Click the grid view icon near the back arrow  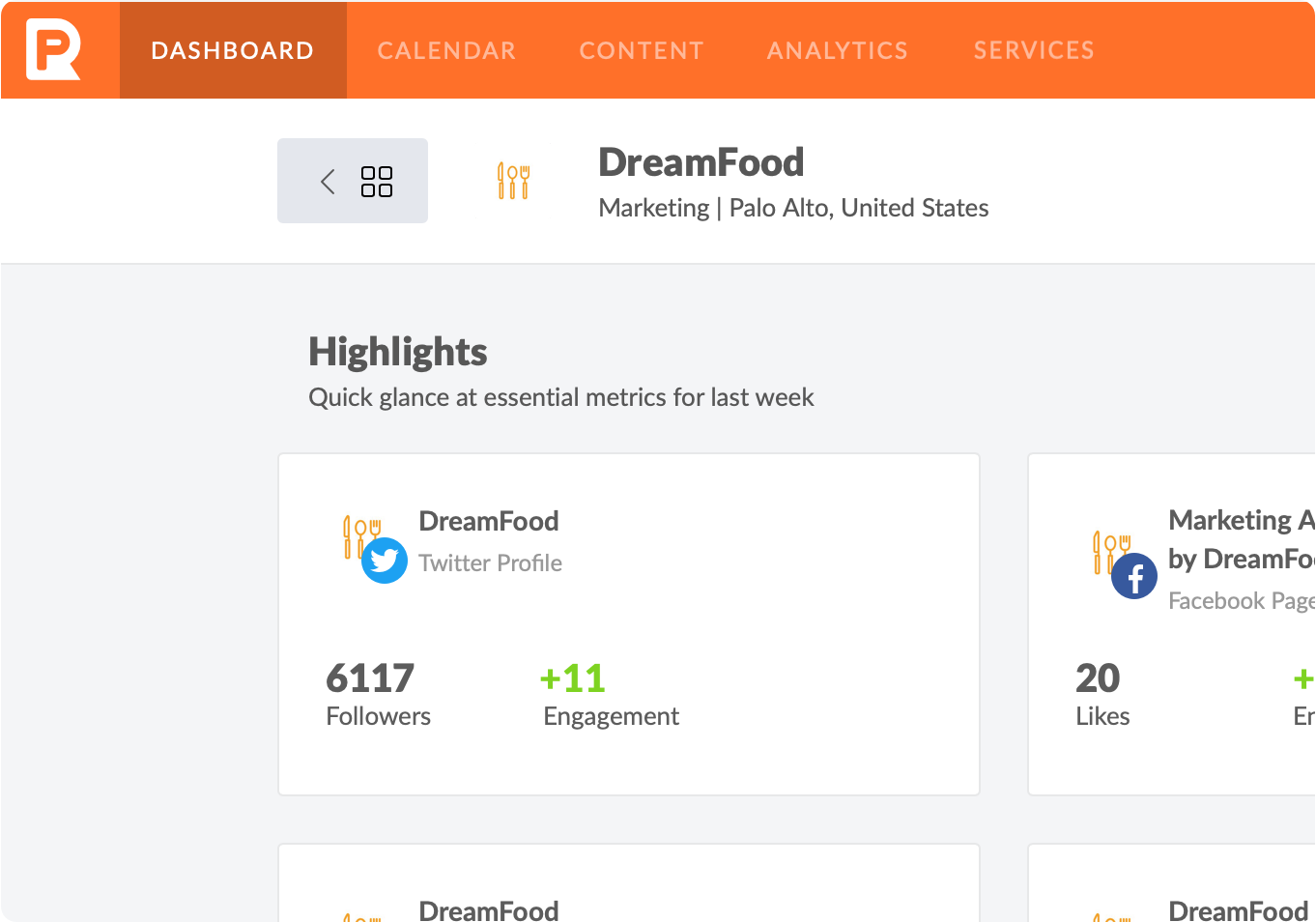point(379,180)
